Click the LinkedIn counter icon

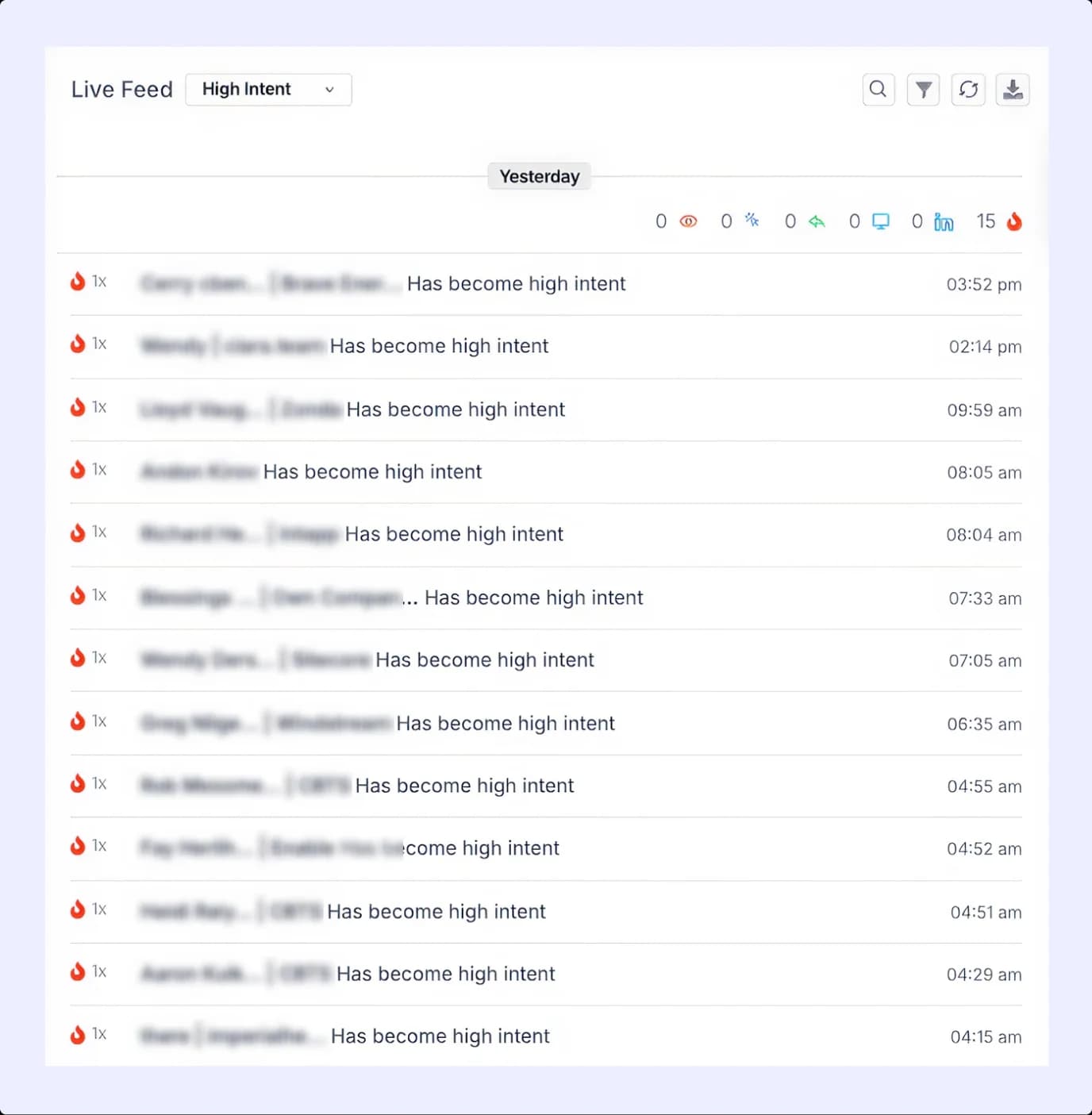click(x=944, y=222)
